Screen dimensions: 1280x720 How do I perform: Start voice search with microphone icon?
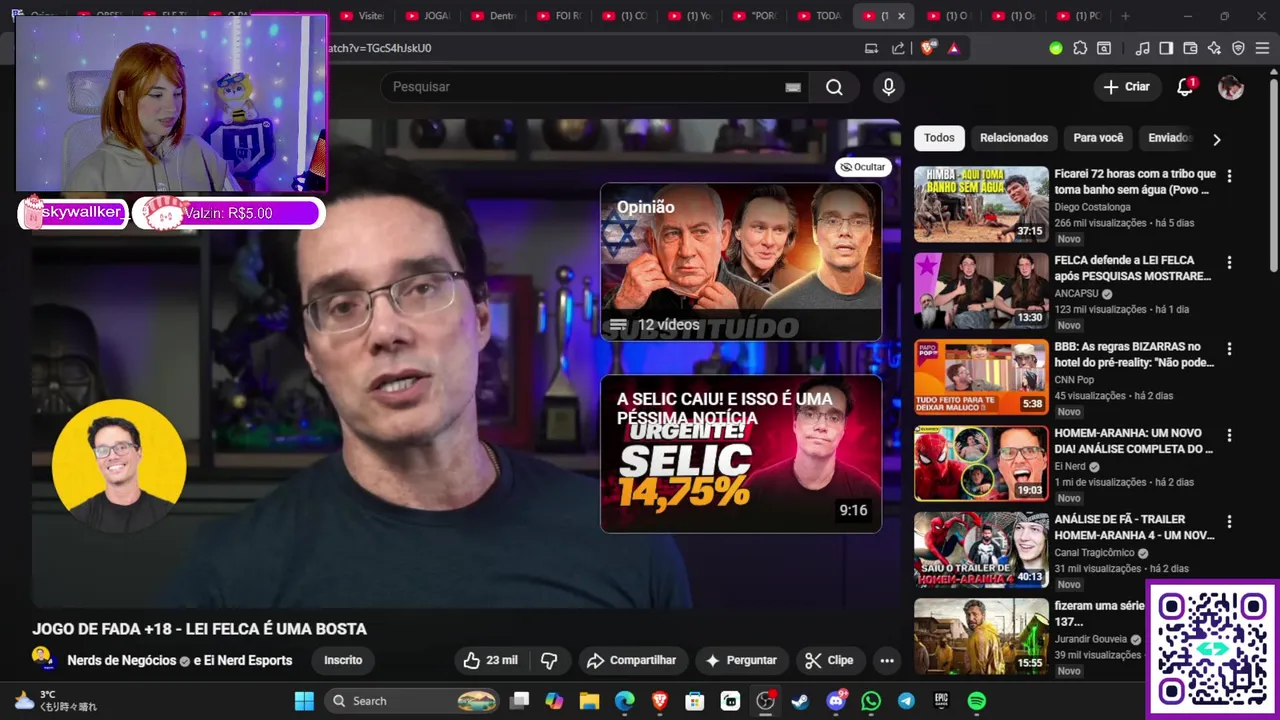pyautogui.click(x=888, y=87)
